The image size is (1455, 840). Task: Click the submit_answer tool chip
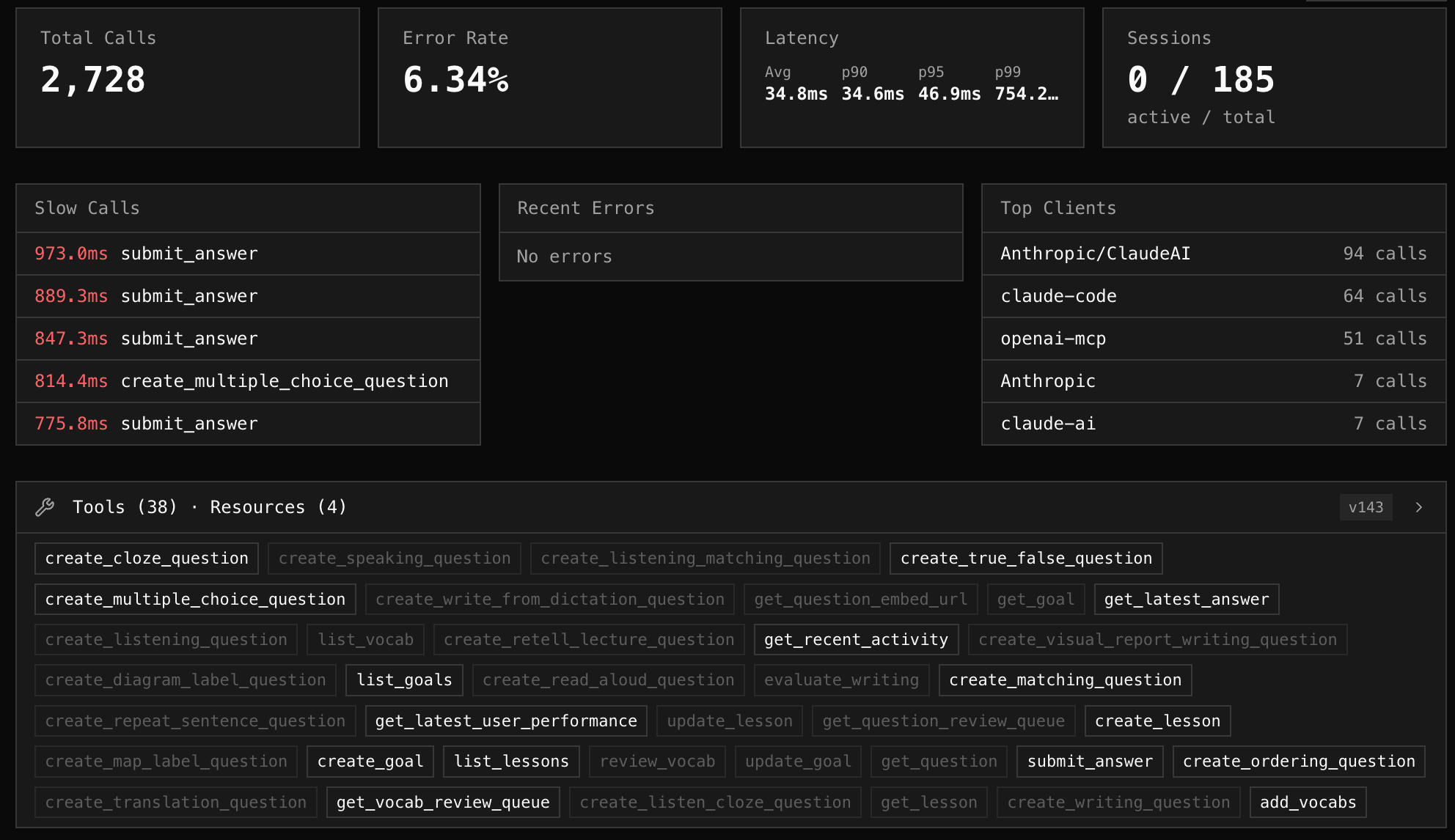[x=1090, y=762]
